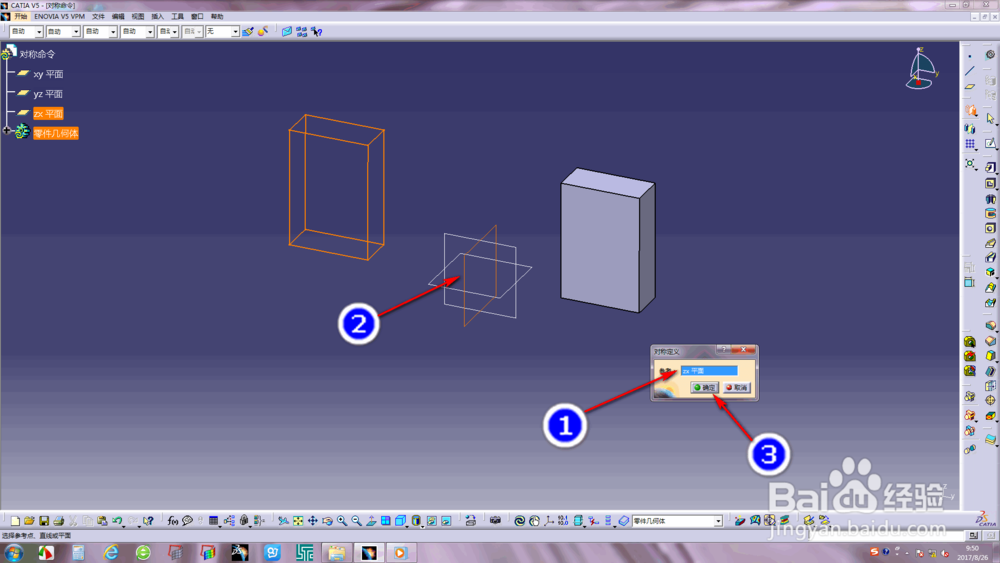1000x563 pixels.
Task: Open the Design table icon
Action: (x=214, y=521)
